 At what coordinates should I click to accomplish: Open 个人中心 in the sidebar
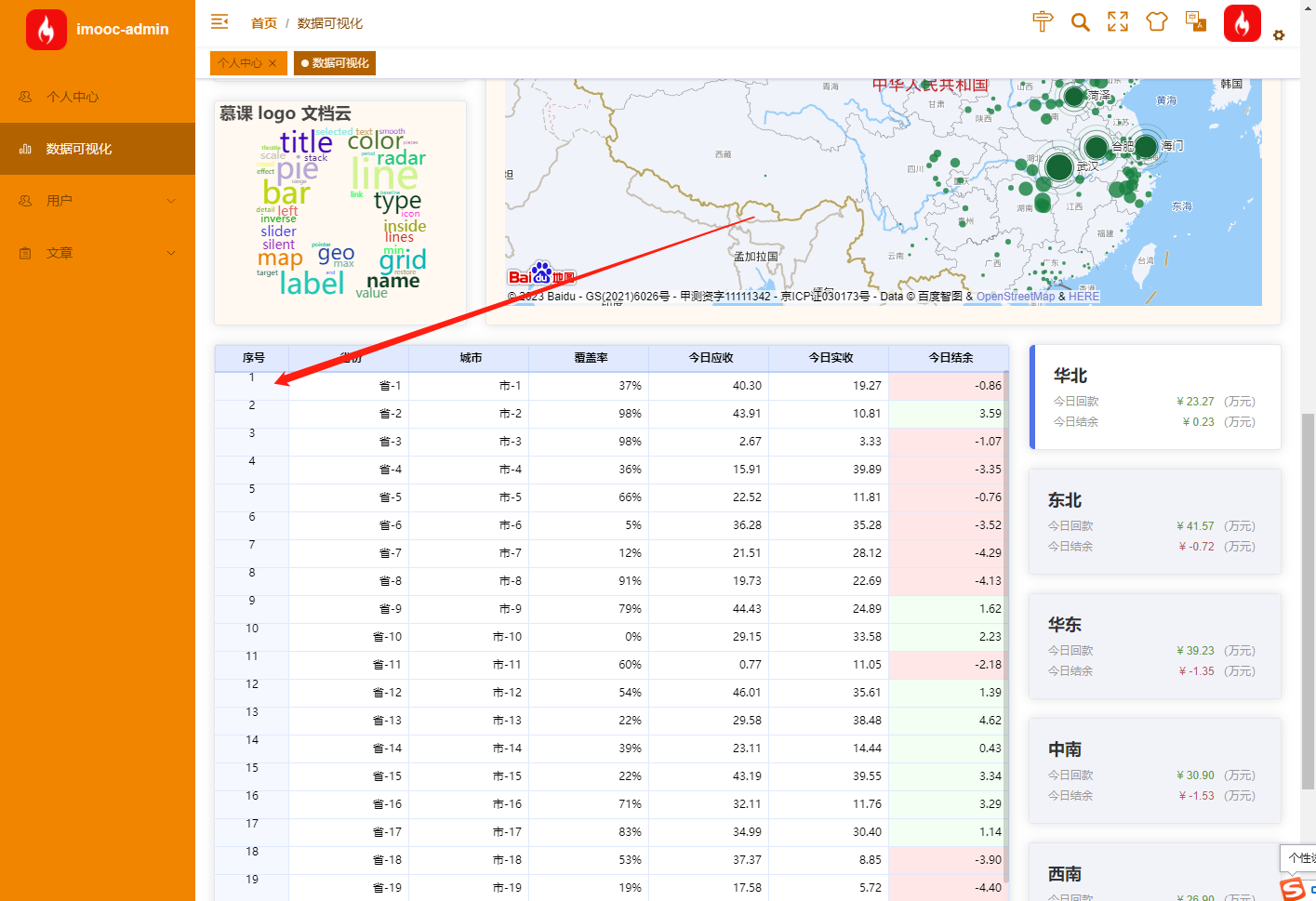[x=98, y=97]
